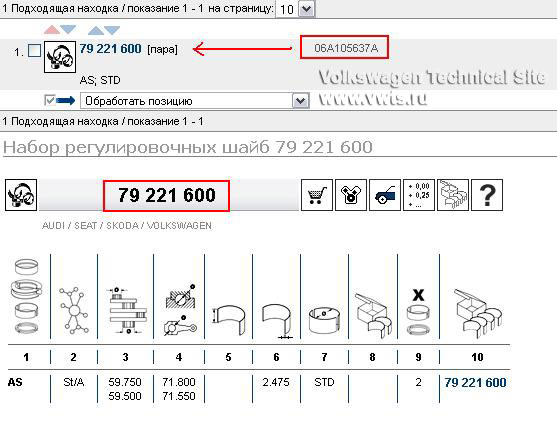Screen dimensions: 557x434
Task: Click the large boxed 79 221 600 number
Action: (x=167, y=196)
